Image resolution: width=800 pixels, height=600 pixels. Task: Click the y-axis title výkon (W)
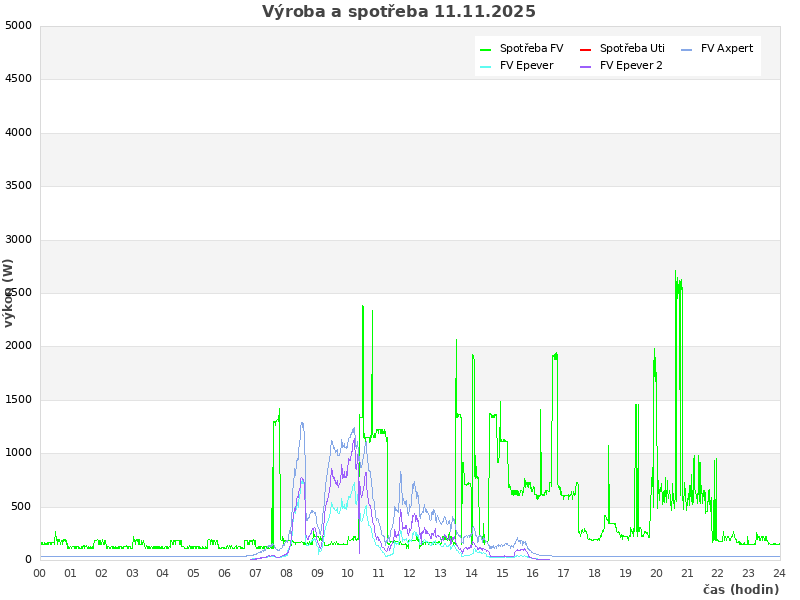coord(9,293)
